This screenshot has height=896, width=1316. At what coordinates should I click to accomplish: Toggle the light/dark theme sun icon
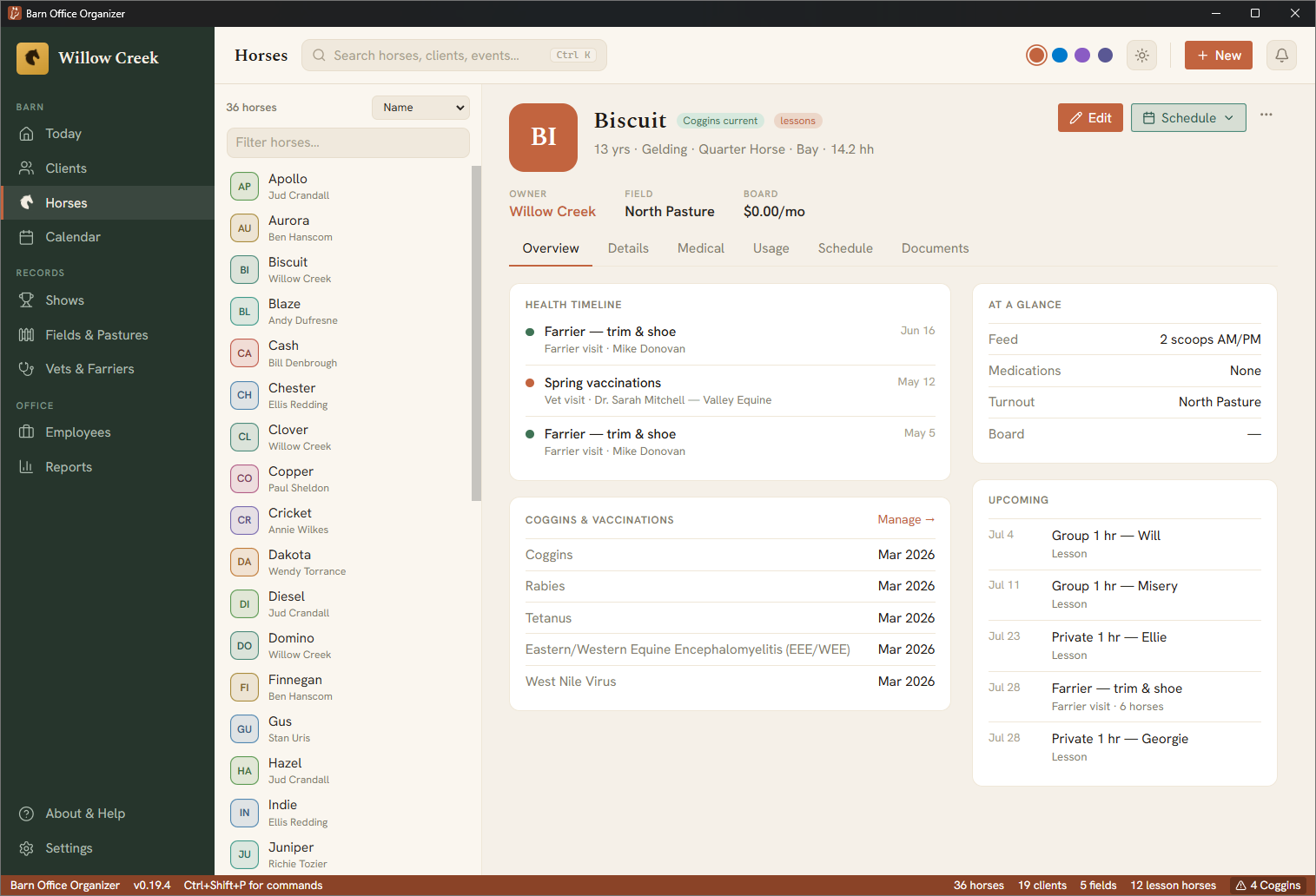tap(1142, 56)
